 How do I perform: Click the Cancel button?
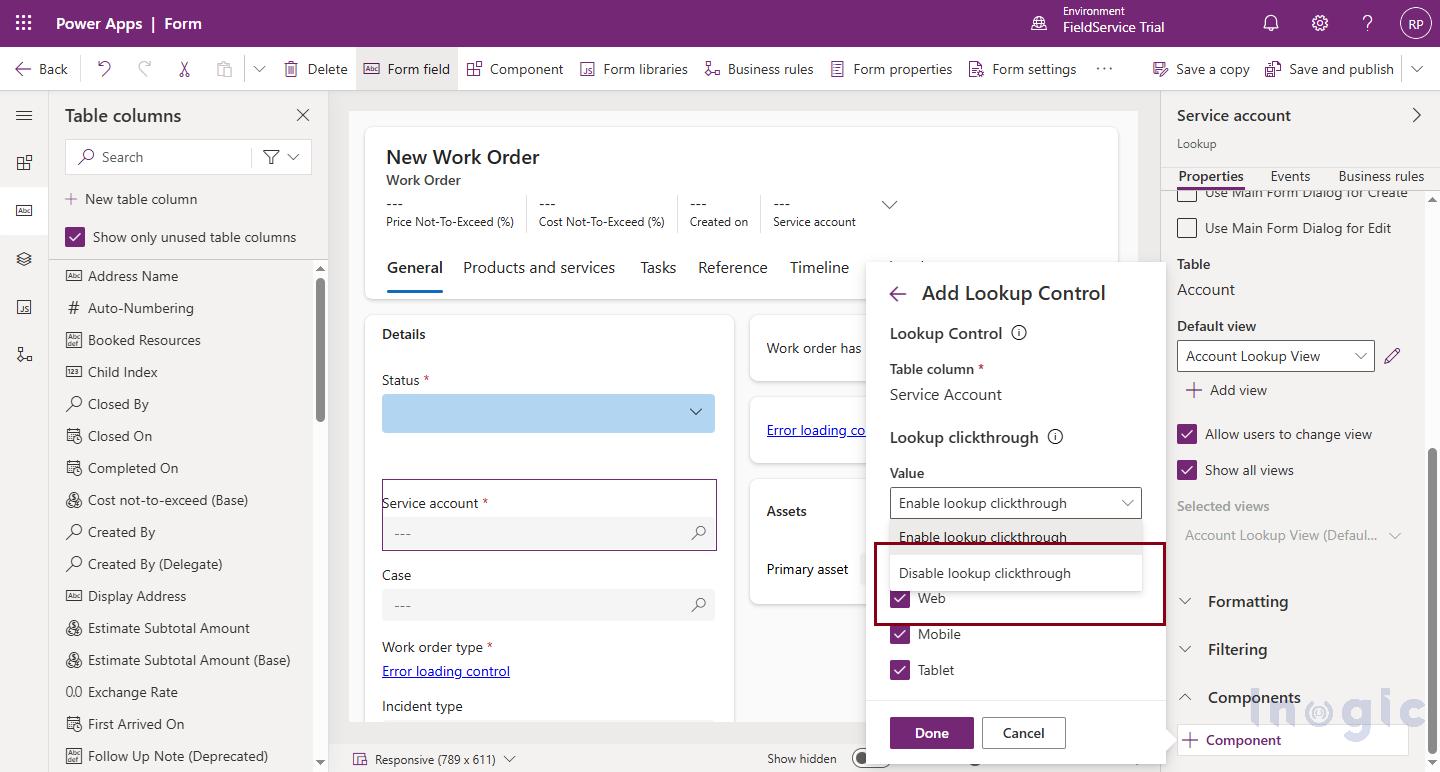pyautogui.click(x=1024, y=733)
